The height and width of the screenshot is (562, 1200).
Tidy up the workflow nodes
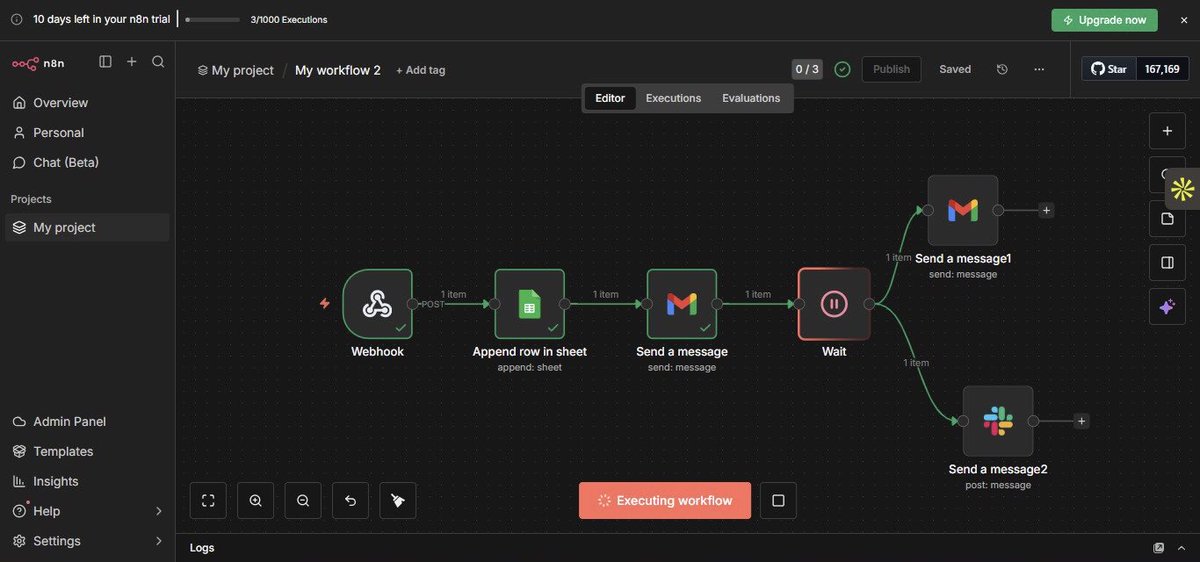[x=398, y=501]
